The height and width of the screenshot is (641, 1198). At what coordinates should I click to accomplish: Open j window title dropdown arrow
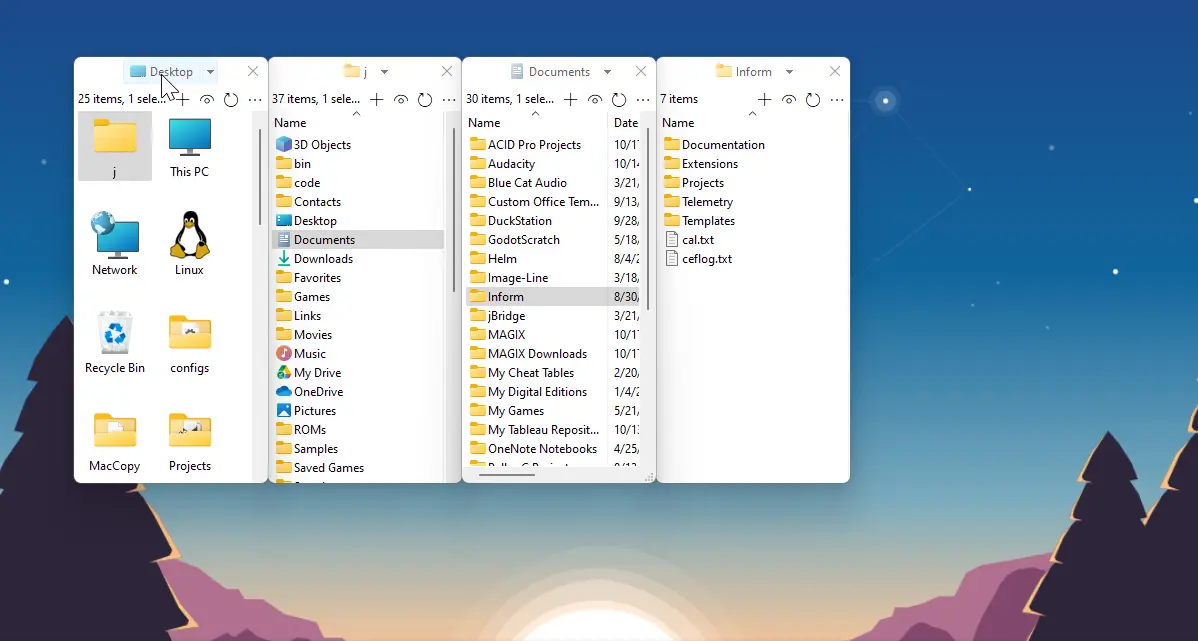pyautogui.click(x=384, y=72)
